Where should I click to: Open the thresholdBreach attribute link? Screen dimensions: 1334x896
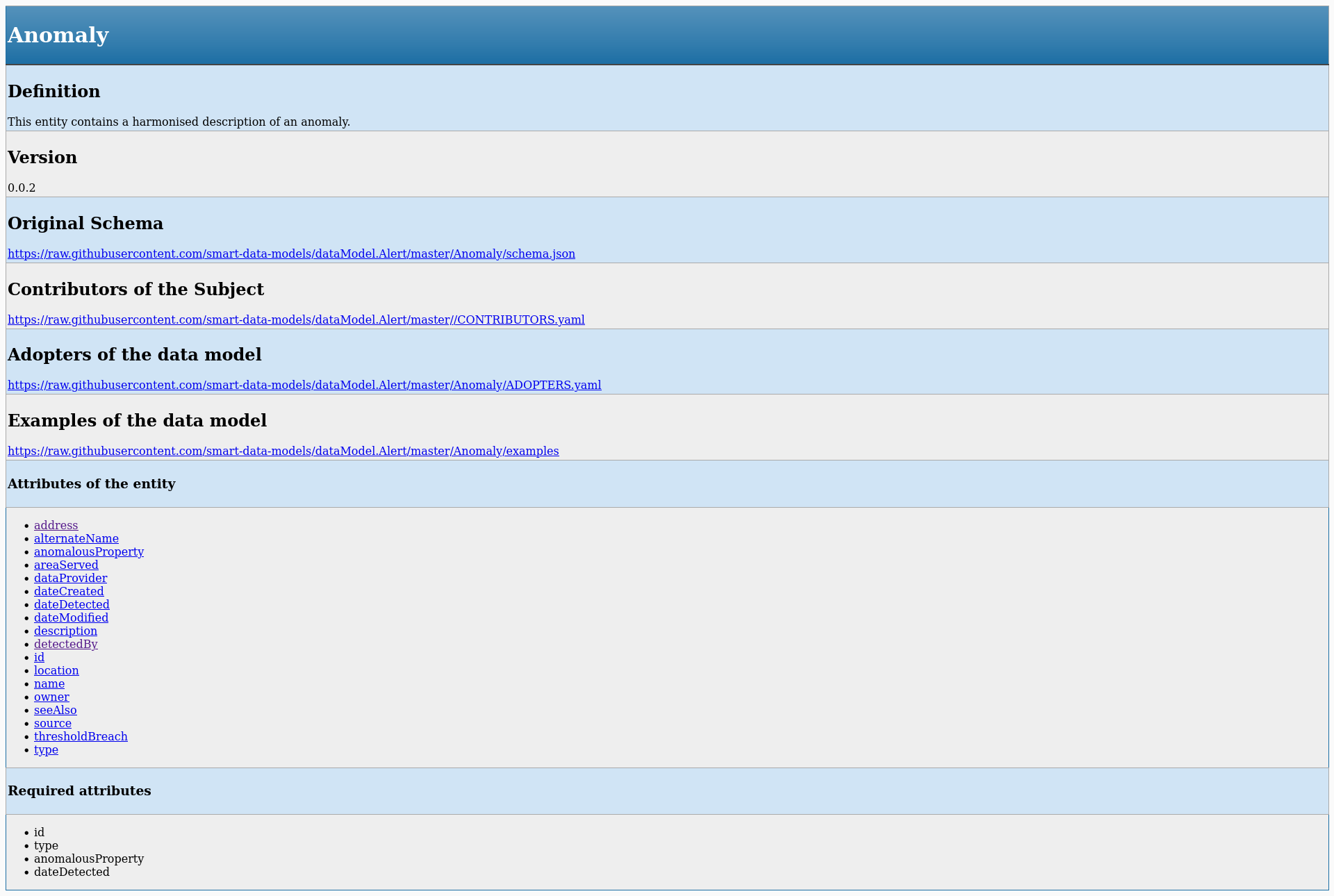[x=81, y=736]
